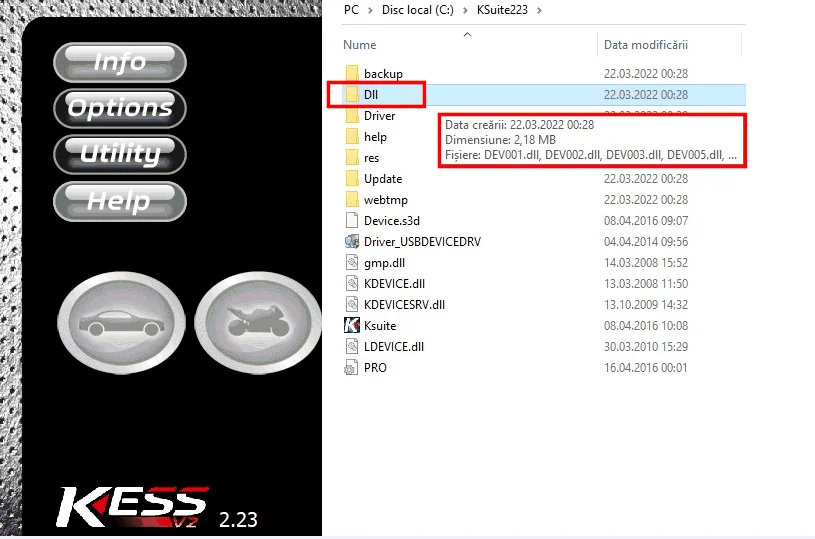Screen dimensions: 815x539
Task: Select the 'PRO' file name
Action: click(x=375, y=367)
